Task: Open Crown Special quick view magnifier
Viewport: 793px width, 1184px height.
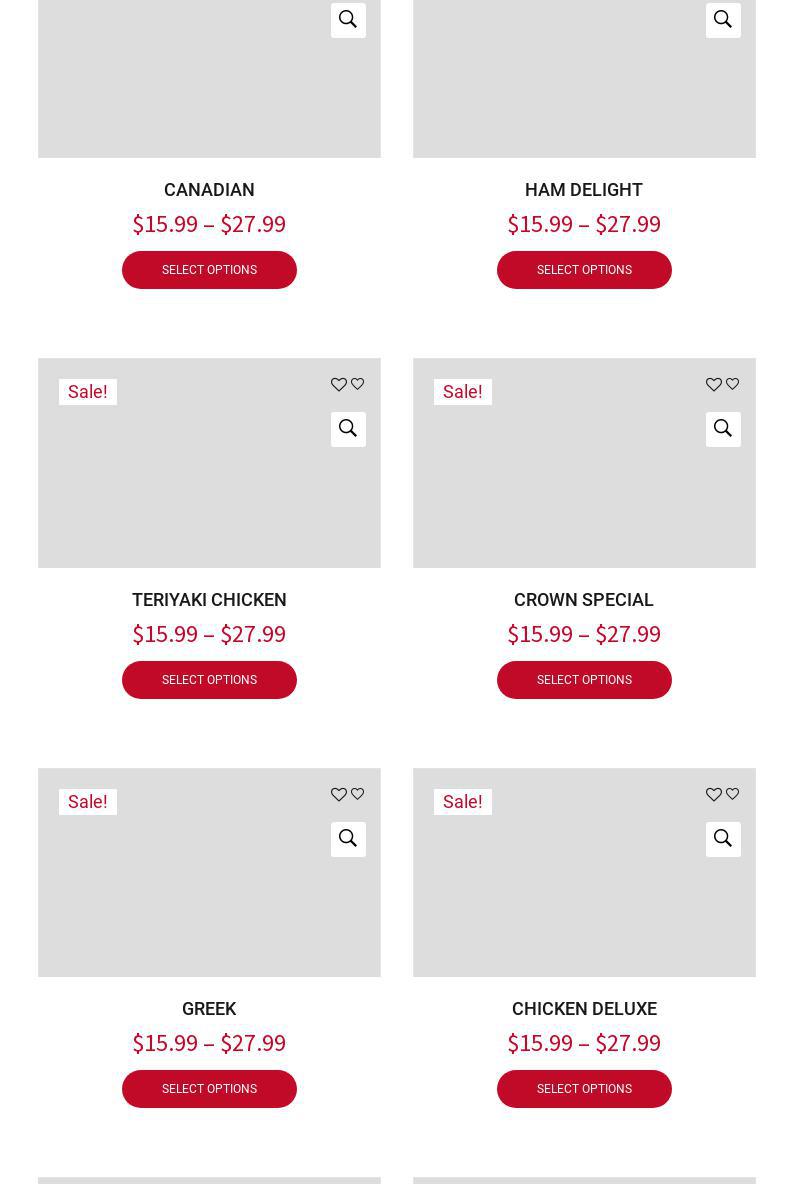Action: click(x=723, y=429)
